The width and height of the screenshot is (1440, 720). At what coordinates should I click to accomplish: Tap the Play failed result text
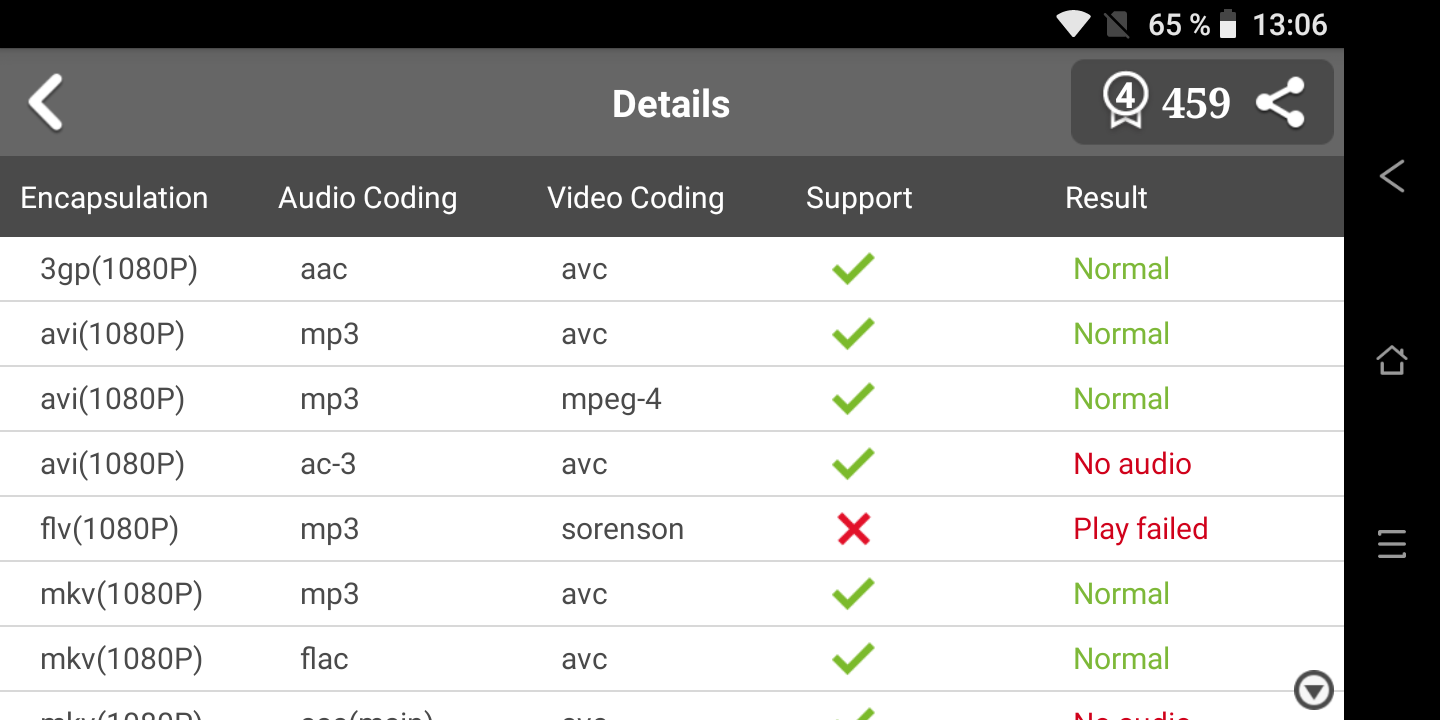[1140, 529]
